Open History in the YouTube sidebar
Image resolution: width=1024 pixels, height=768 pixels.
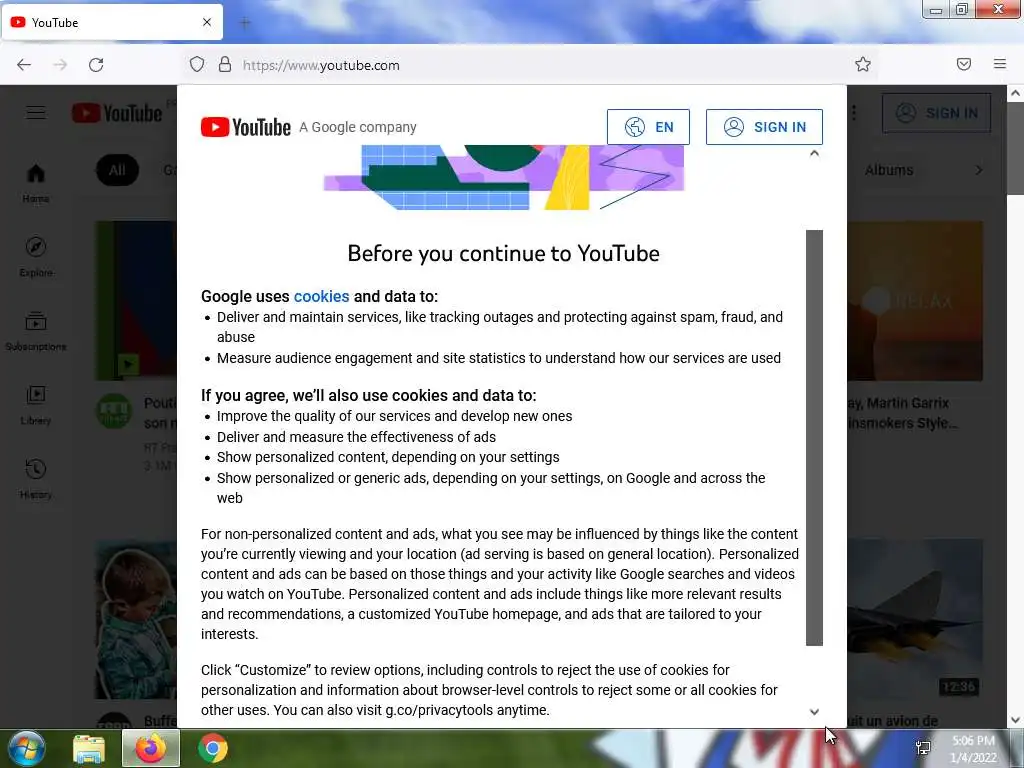click(x=36, y=479)
